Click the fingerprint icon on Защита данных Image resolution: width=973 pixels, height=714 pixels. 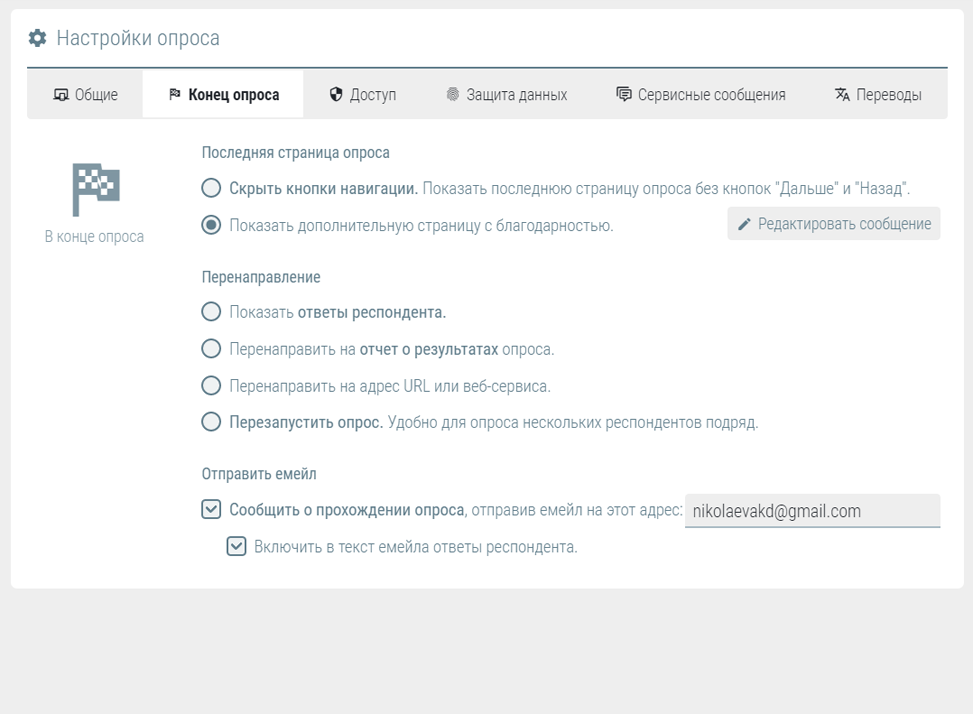(453, 95)
